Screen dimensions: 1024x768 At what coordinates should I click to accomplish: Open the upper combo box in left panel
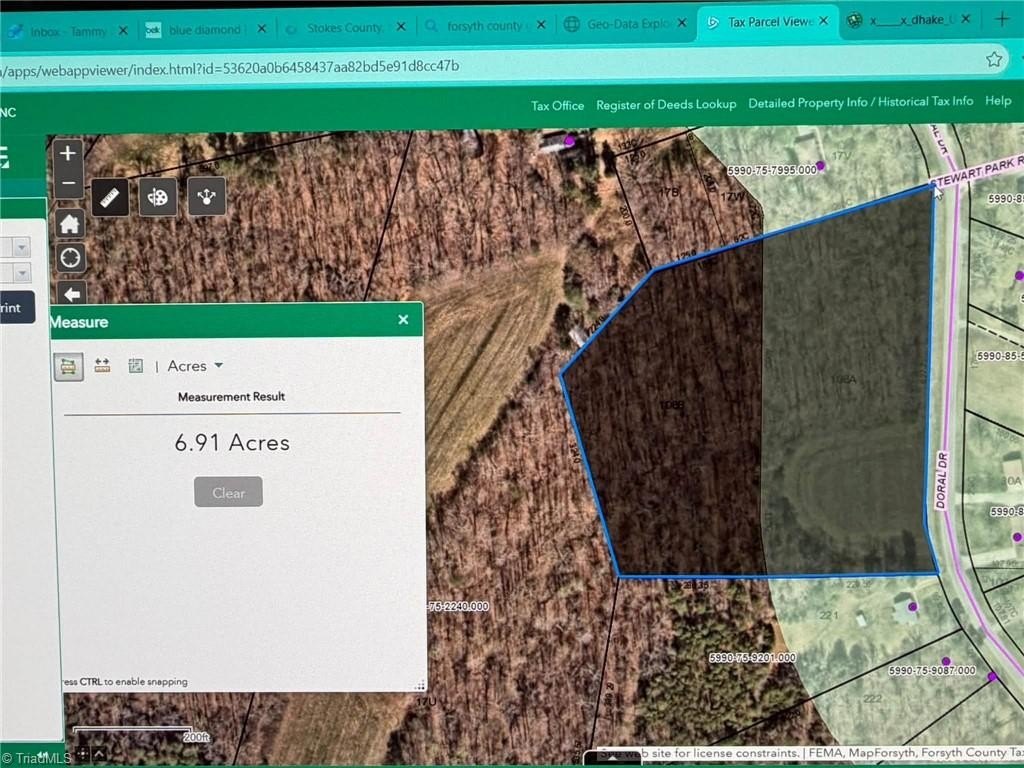click(15, 247)
